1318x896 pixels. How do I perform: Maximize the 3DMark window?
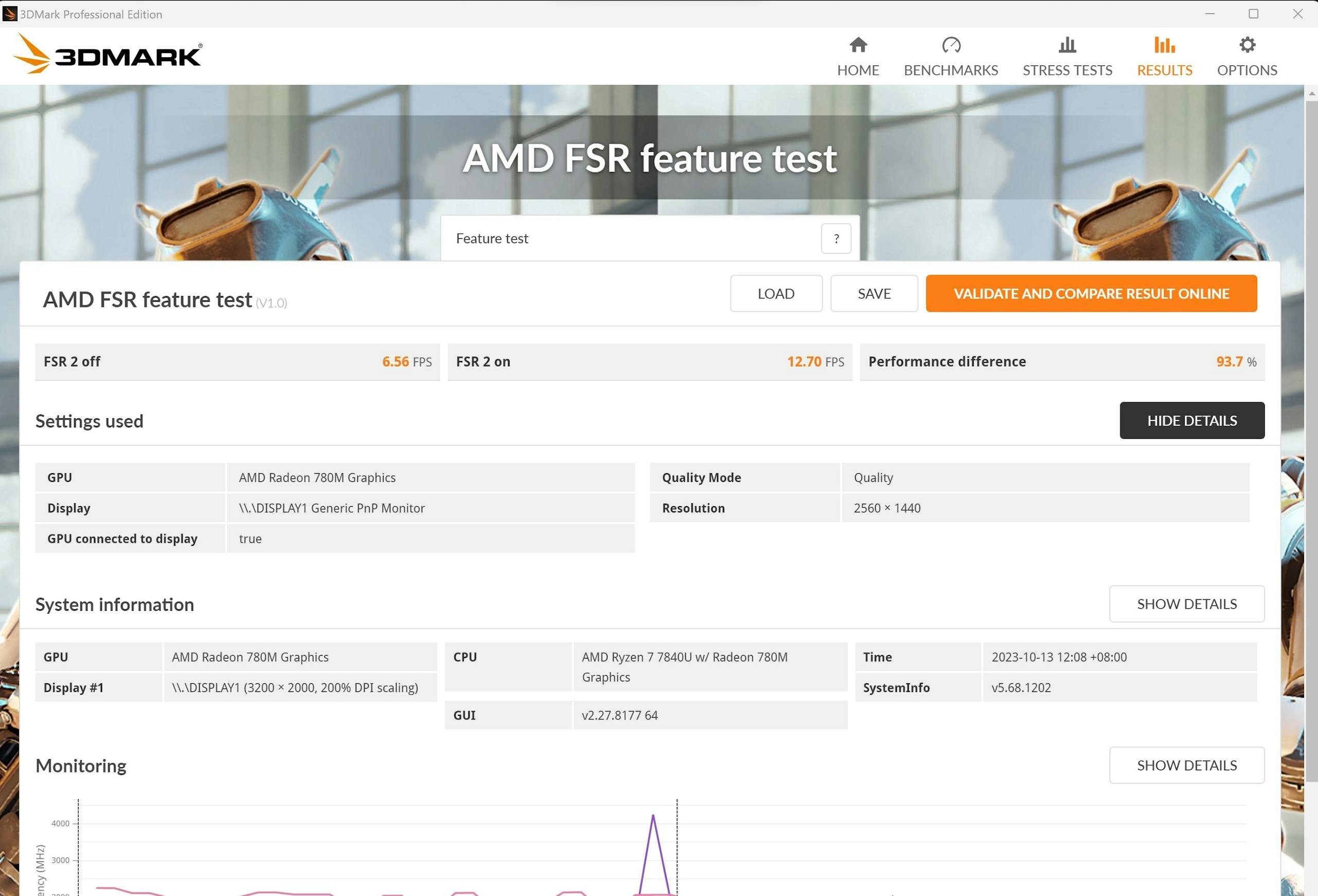tap(1253, 13)
